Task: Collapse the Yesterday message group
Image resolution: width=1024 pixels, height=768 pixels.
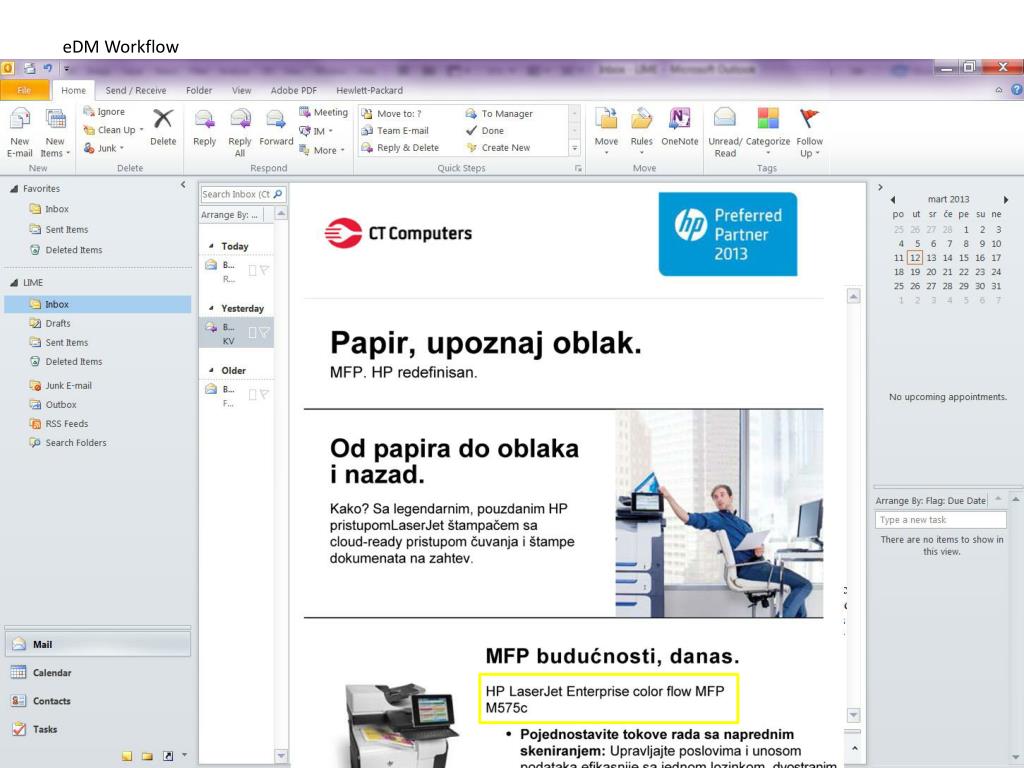Action: point(211,309)
